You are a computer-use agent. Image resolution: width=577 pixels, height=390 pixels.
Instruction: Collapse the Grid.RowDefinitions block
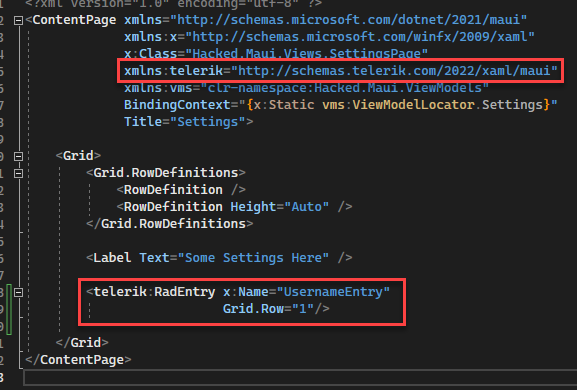pyautogui.click(x=18, y=173)
